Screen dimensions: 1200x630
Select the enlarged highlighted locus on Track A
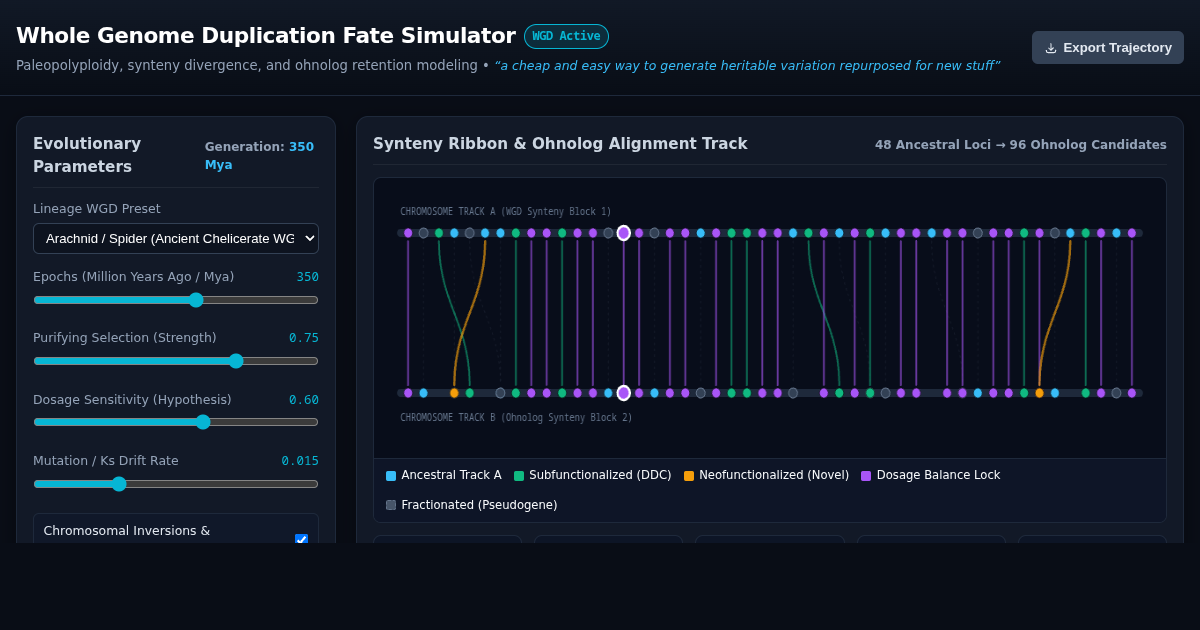point(624,233)
